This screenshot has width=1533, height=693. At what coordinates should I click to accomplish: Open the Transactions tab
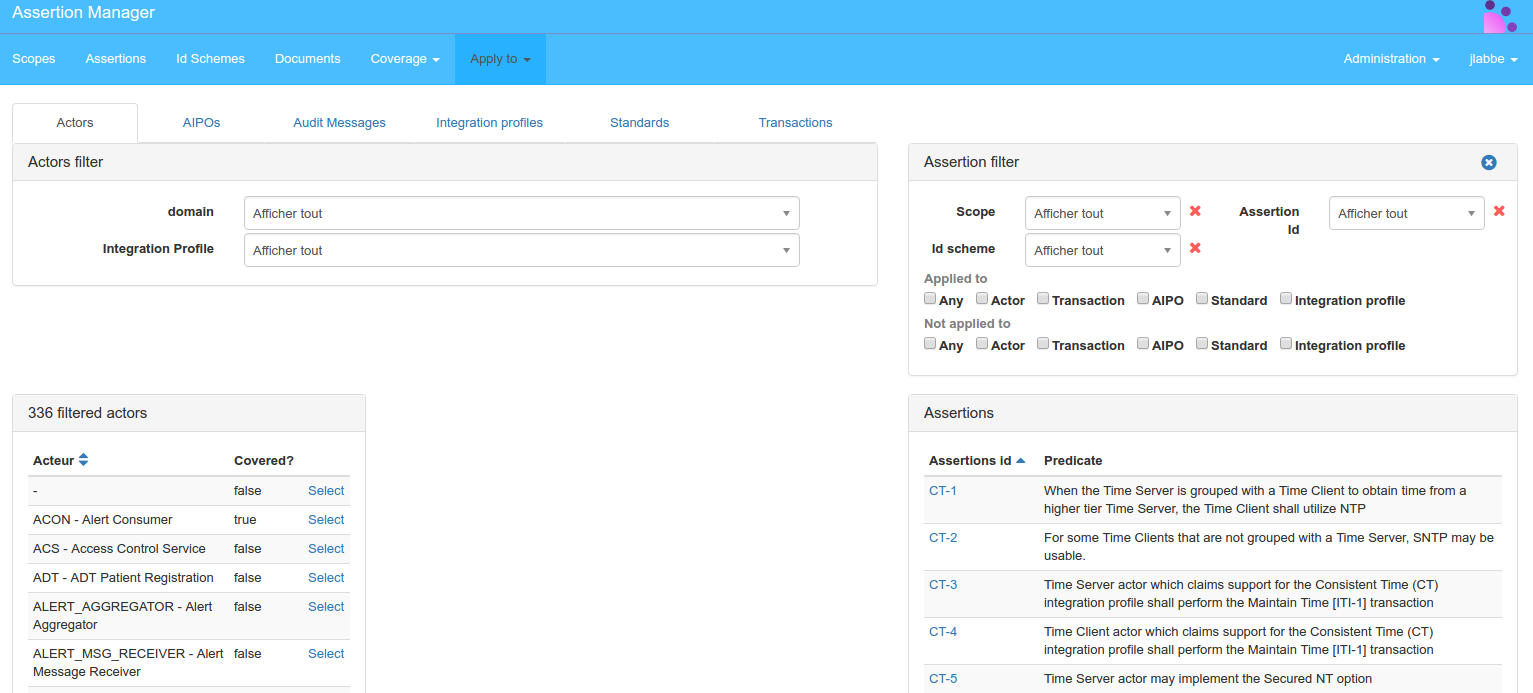795,123
